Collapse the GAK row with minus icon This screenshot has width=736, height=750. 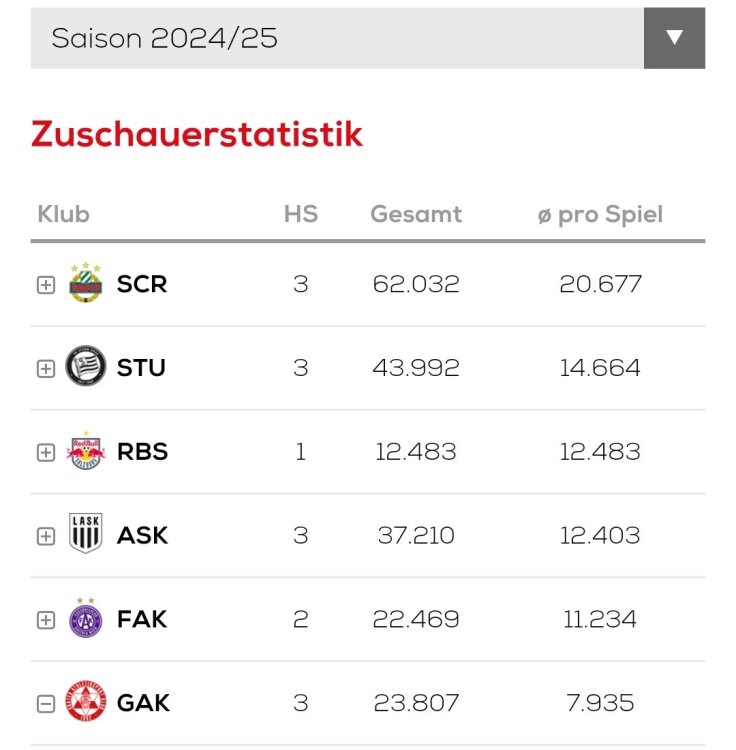(45, 705)
